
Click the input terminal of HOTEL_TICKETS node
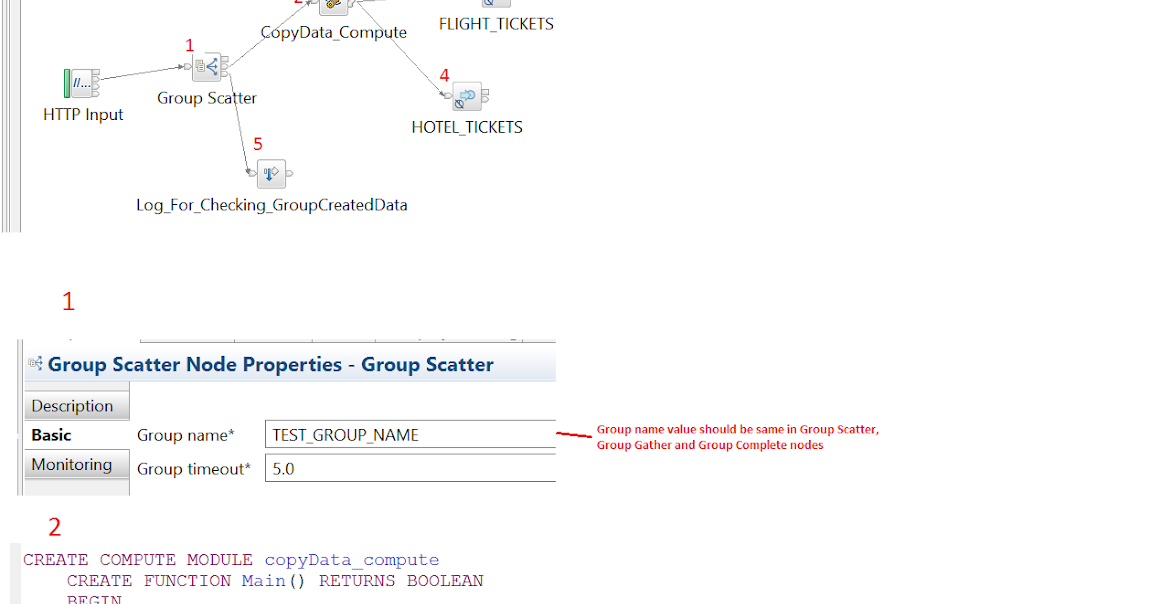coord(449,95)
